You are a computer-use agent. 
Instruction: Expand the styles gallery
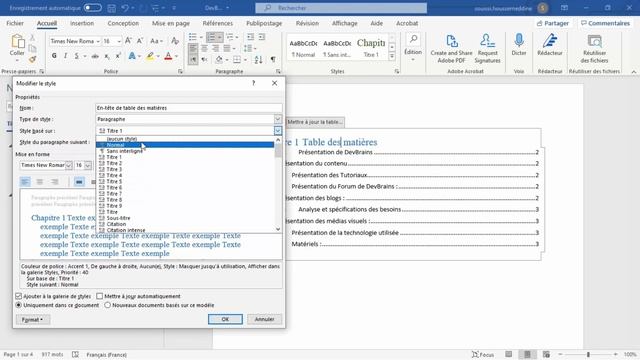(392, 56)
